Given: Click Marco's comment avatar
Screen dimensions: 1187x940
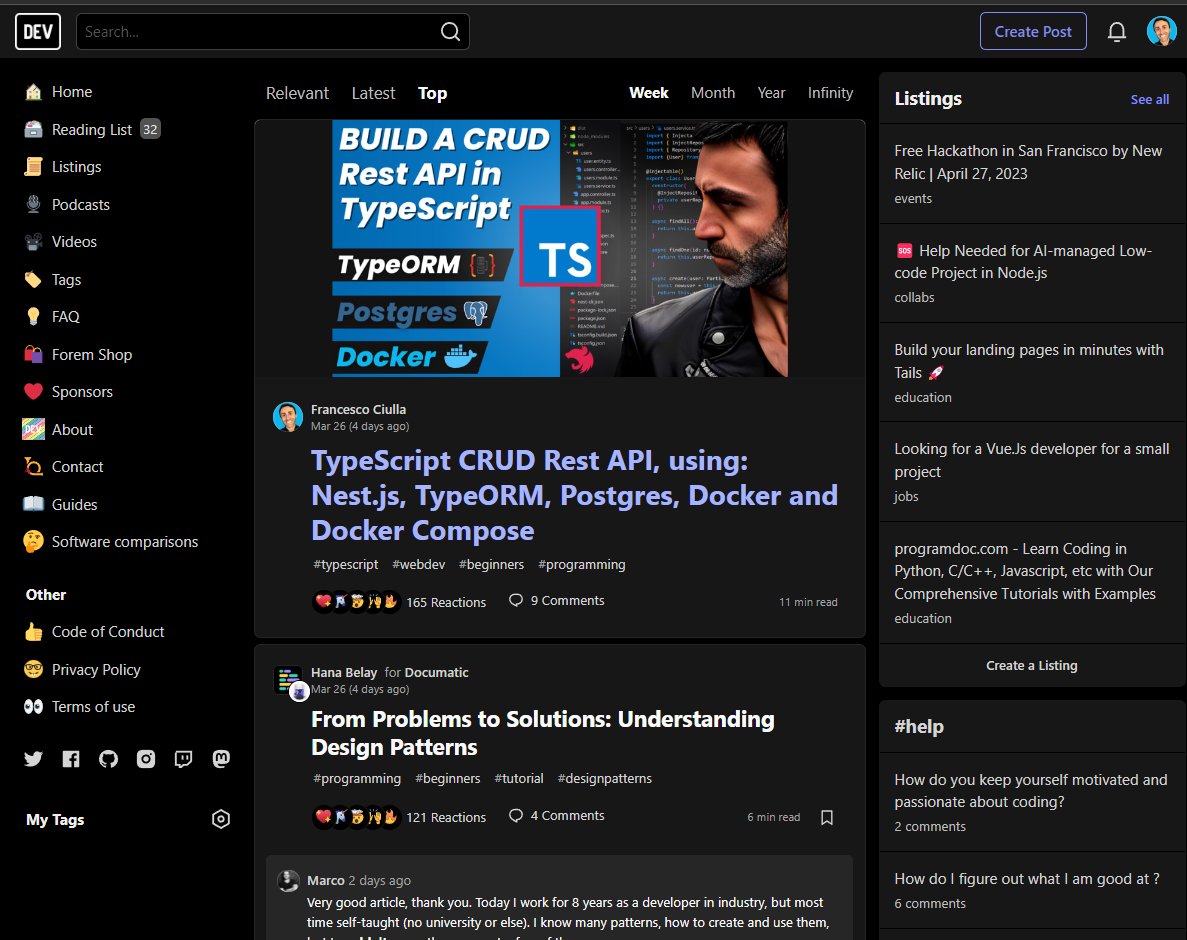Looking at the screenshot, I should tap(288, 881).
